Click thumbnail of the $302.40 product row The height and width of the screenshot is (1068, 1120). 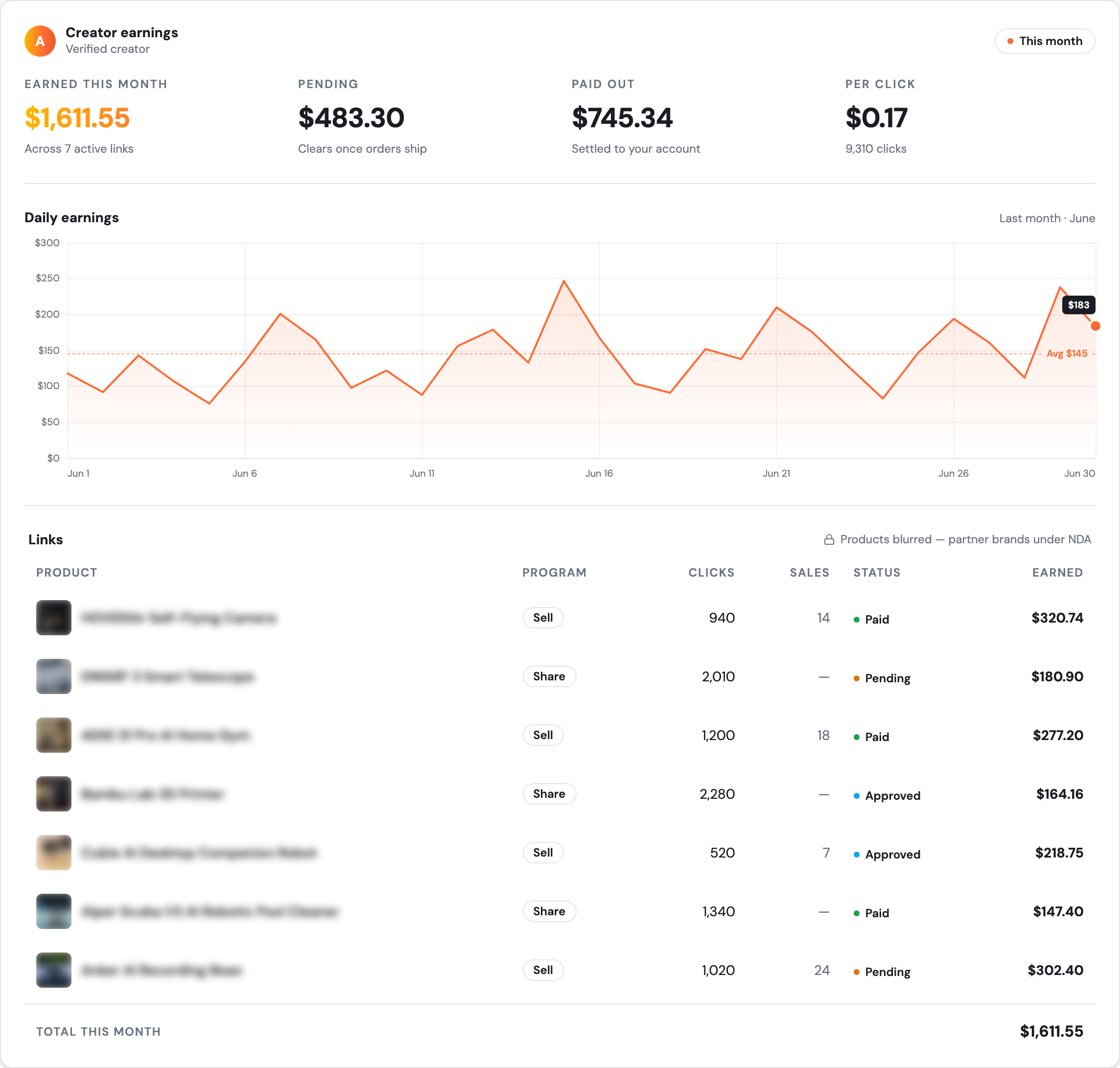point(53,970)
